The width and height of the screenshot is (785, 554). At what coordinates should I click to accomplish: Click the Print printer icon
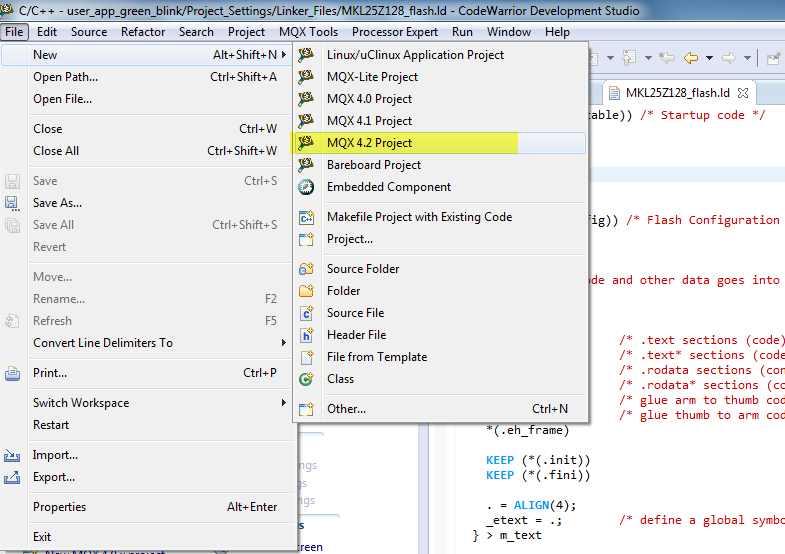coord(12,373)
